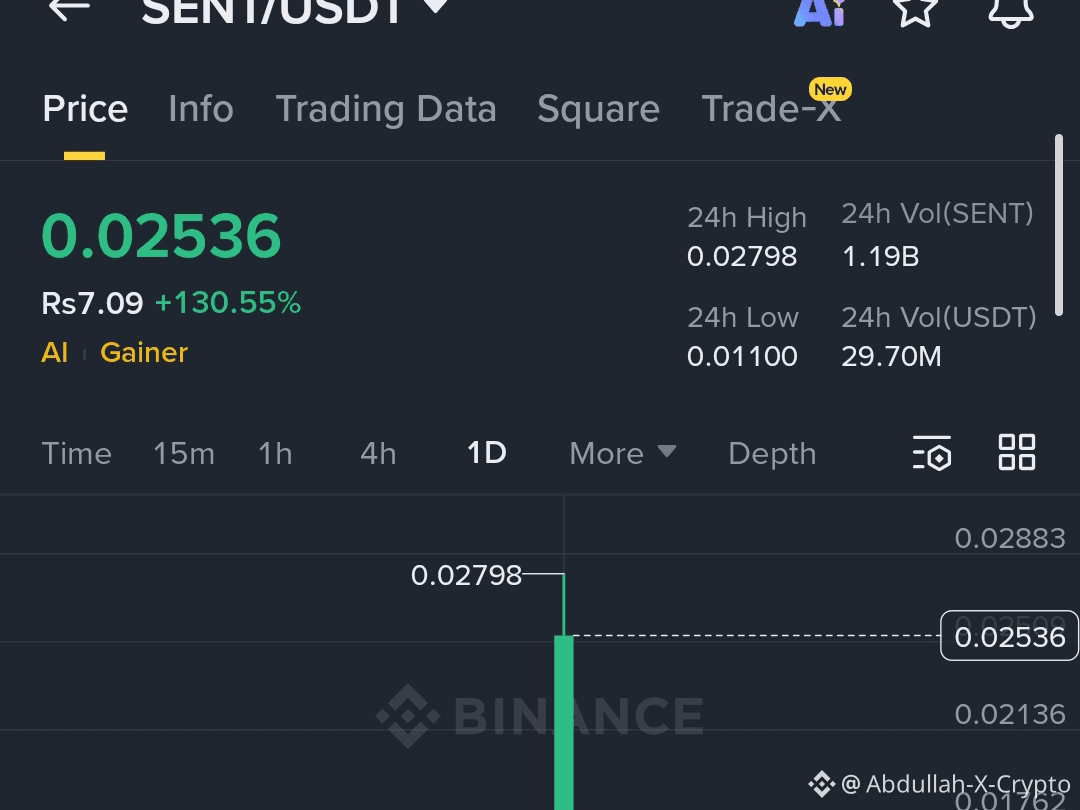
Task: Switch to the Info tab
Action: tap(200, 108)
